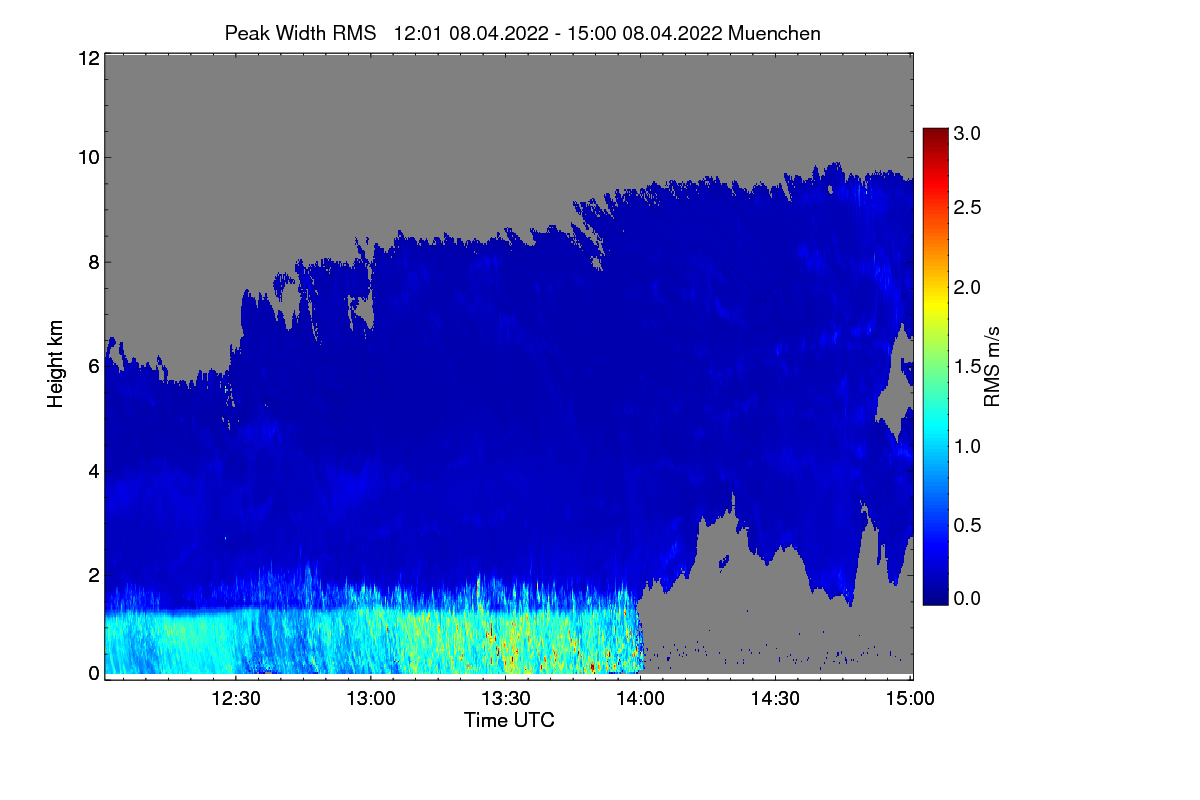The height and width of the screenshot is (800, 1200).
Task: Click the 'Height km' axis label
Action: click(x=56, y=365)
